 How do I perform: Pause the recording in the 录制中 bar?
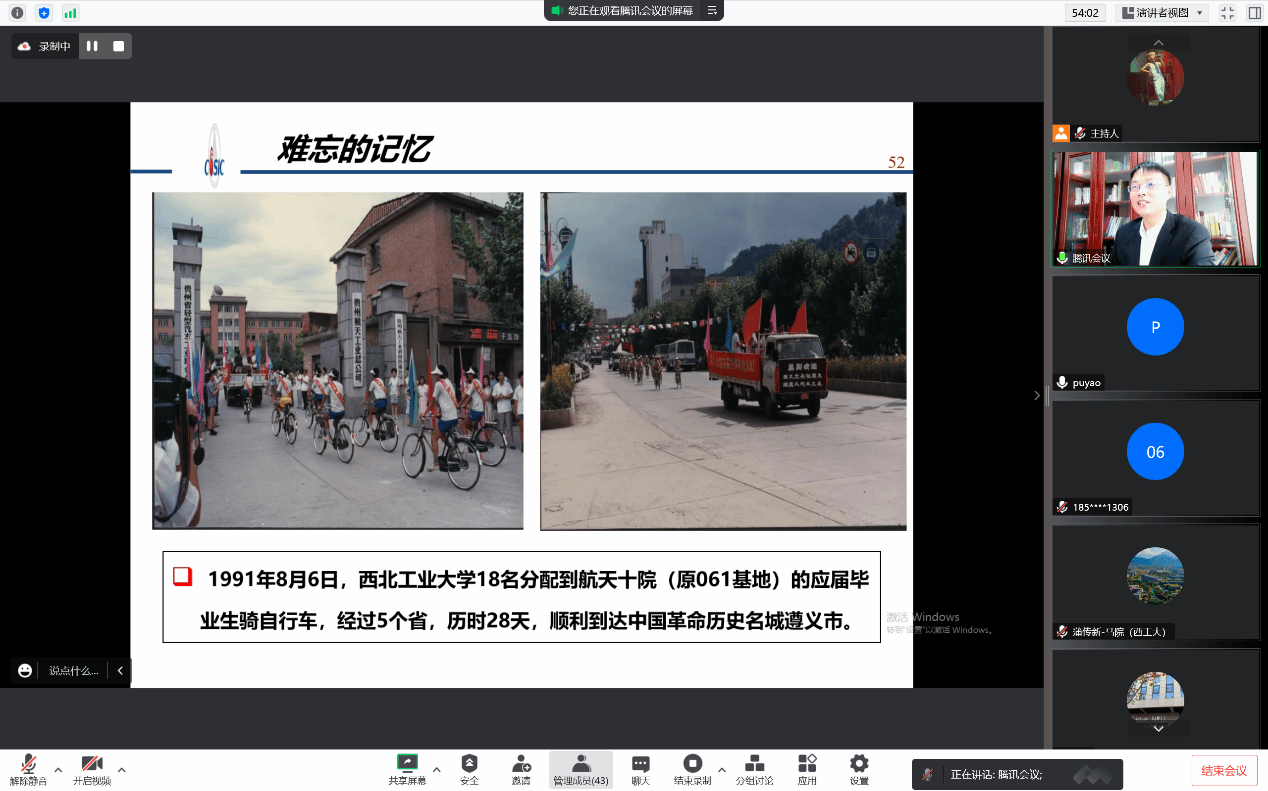[92, 46]
